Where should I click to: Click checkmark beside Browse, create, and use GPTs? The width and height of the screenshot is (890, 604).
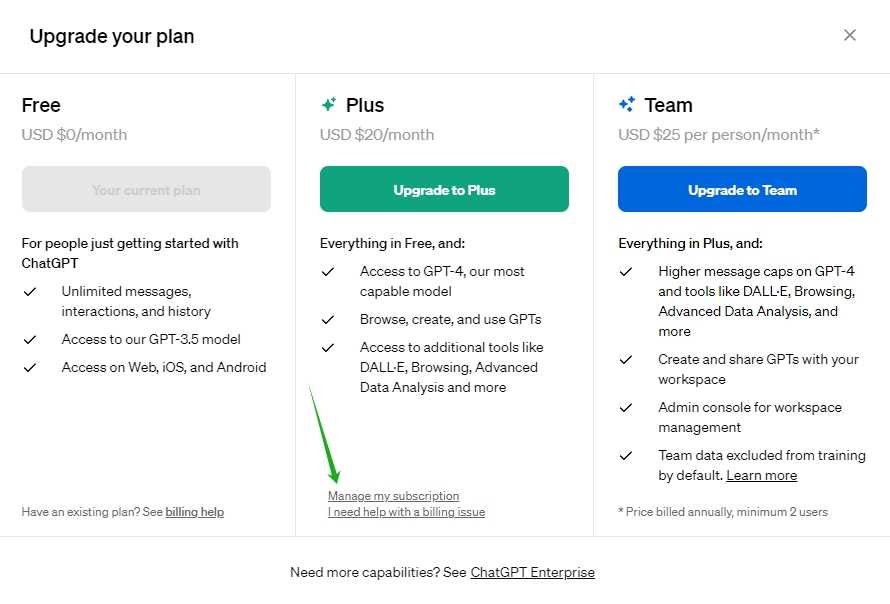point(328,318)
